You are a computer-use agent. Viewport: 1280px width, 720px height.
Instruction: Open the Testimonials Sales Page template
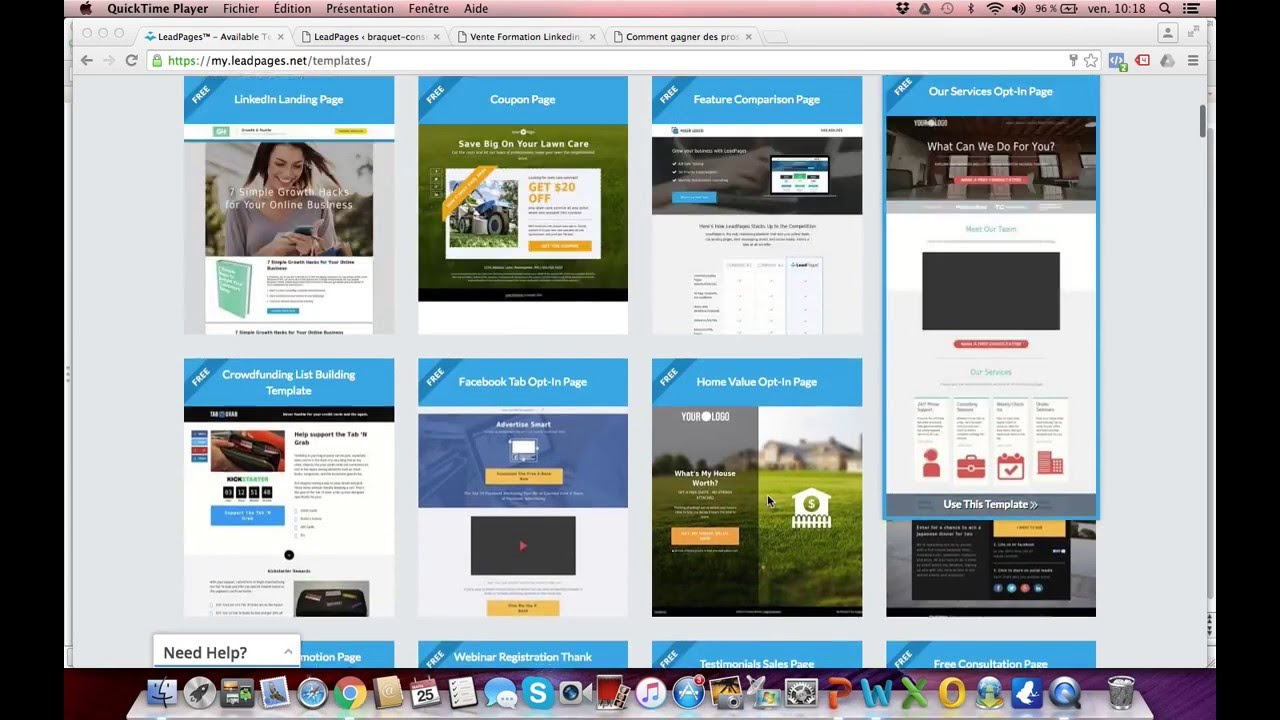point(757,655)
